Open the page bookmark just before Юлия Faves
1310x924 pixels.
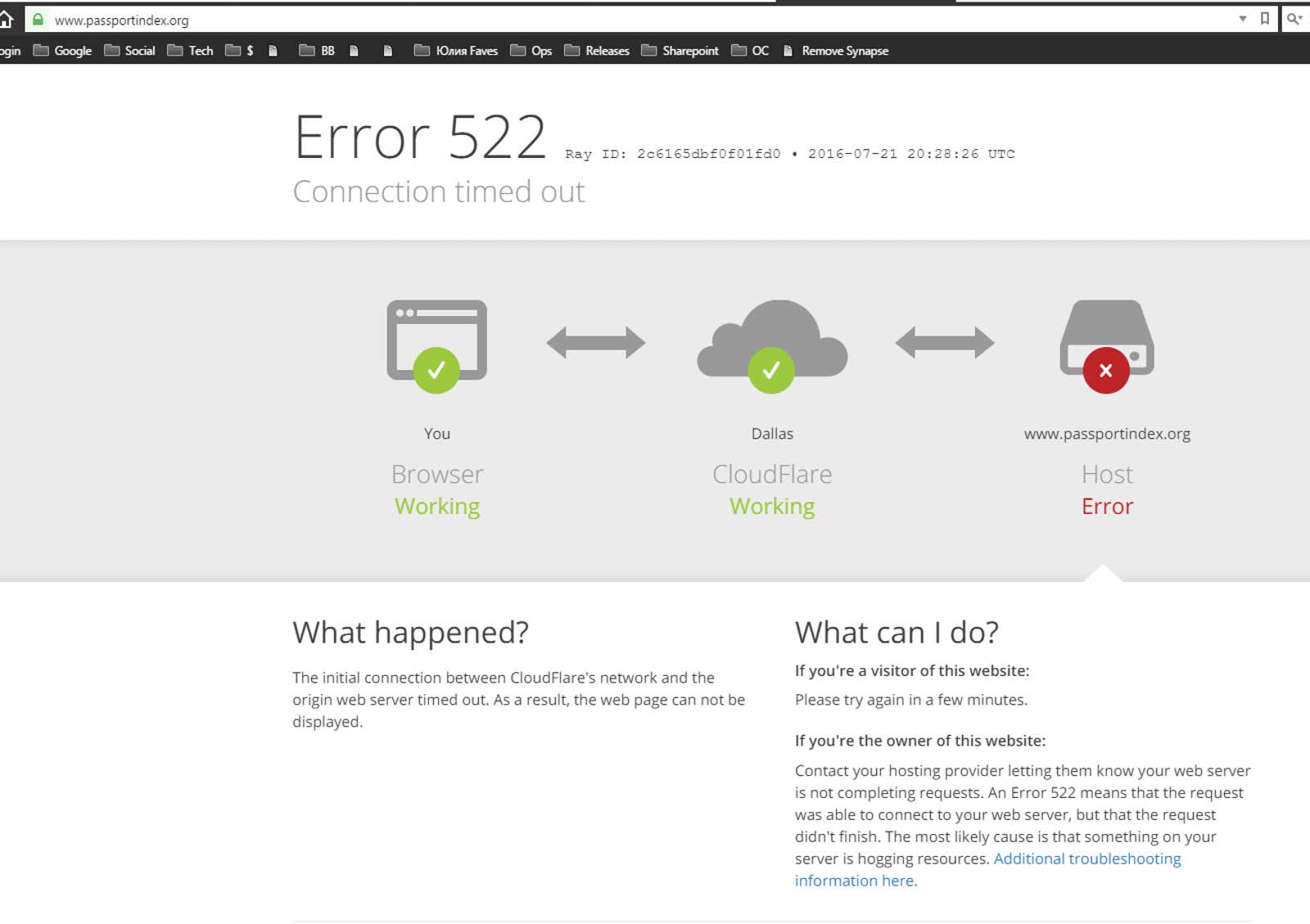pyautogui.click(x=388, y=51)
